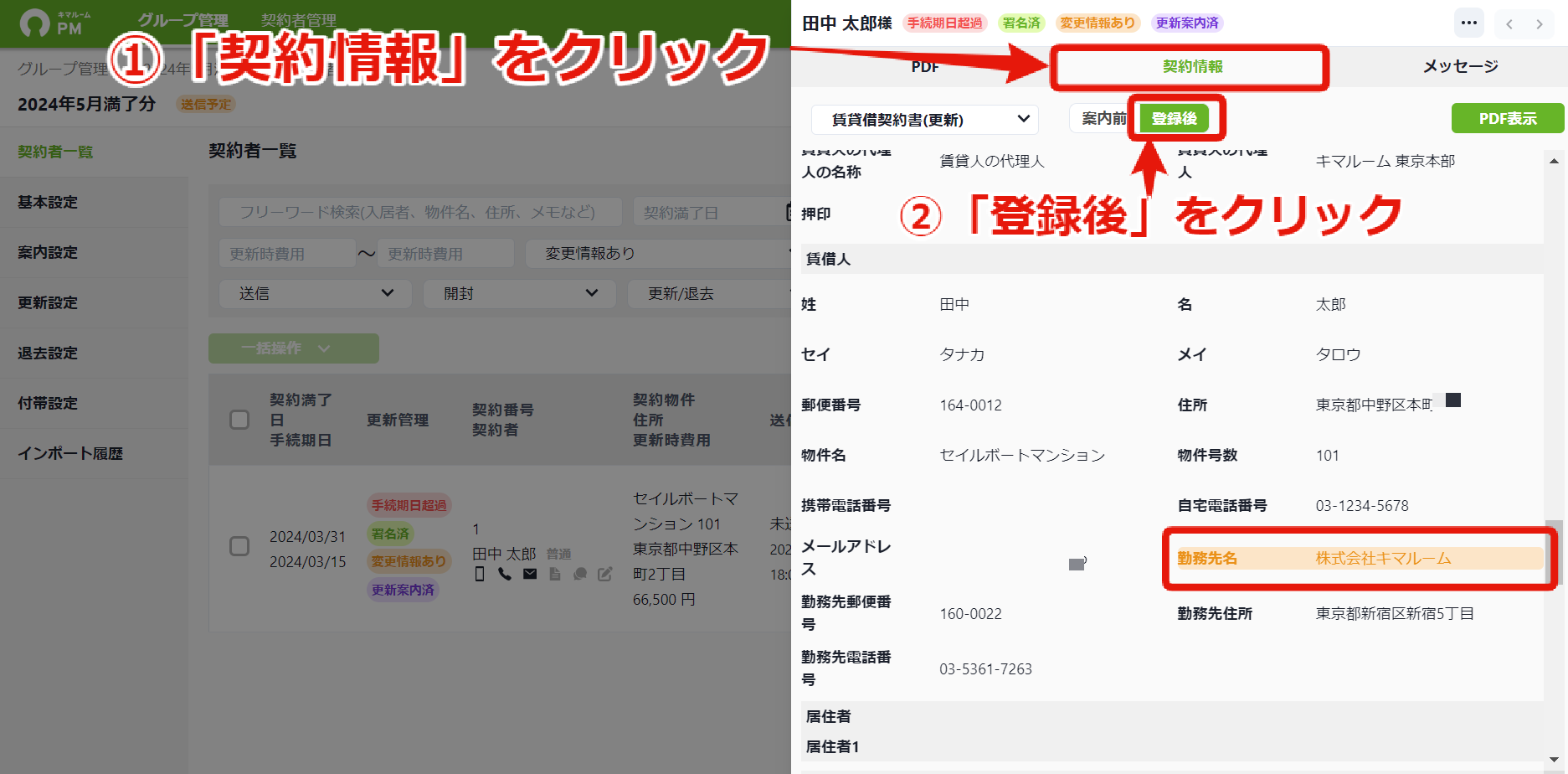Viewport: 1568px width, 774px height.
Task: Open the 送信 filter dropdown
Action: [x=316, y=293]
